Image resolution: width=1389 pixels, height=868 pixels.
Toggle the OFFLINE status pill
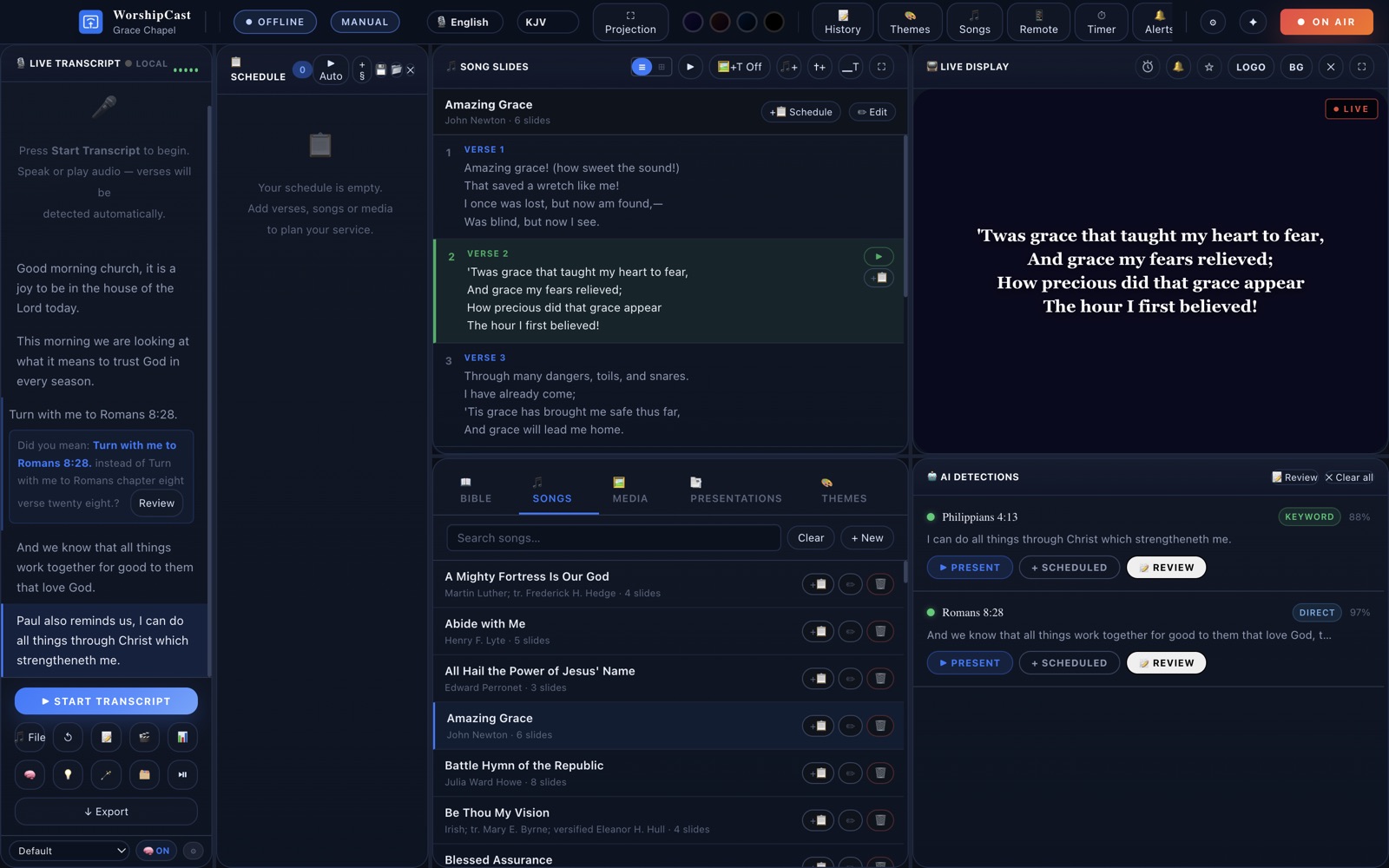(x=275, y=22)
